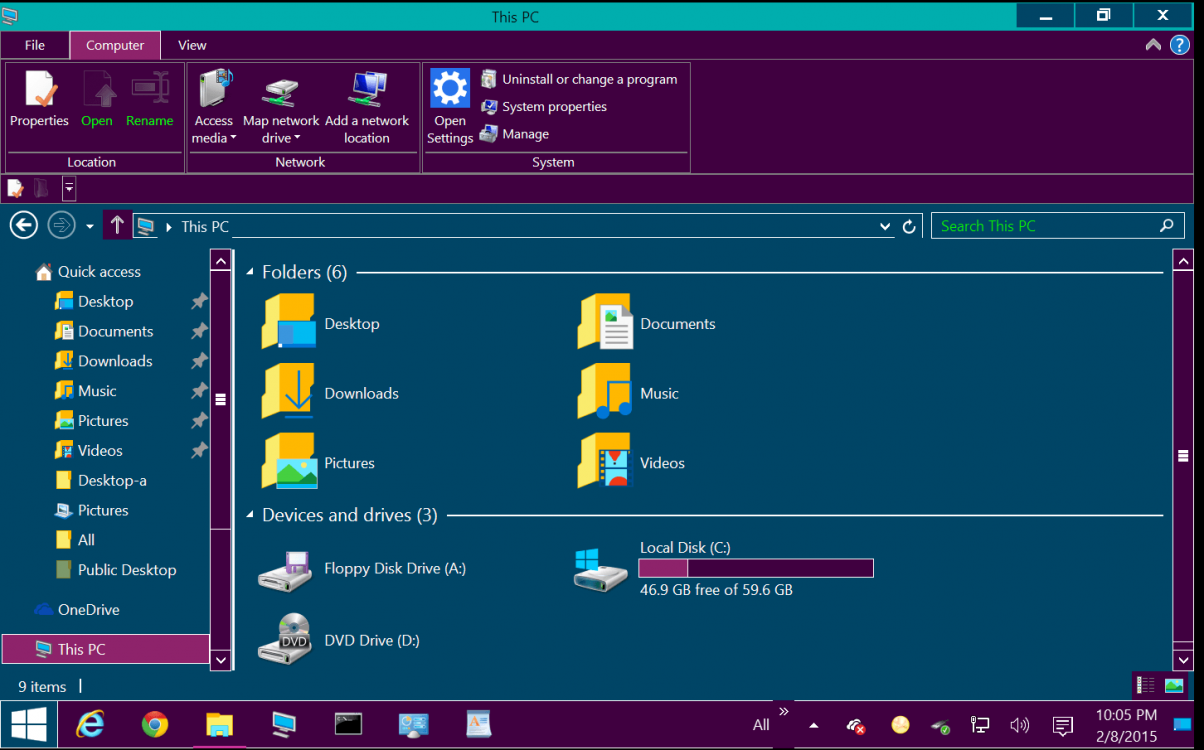Refresh the This PC address bar
Image resolution: width=1204 pixels, height=750 pixels.
[909, 227]
